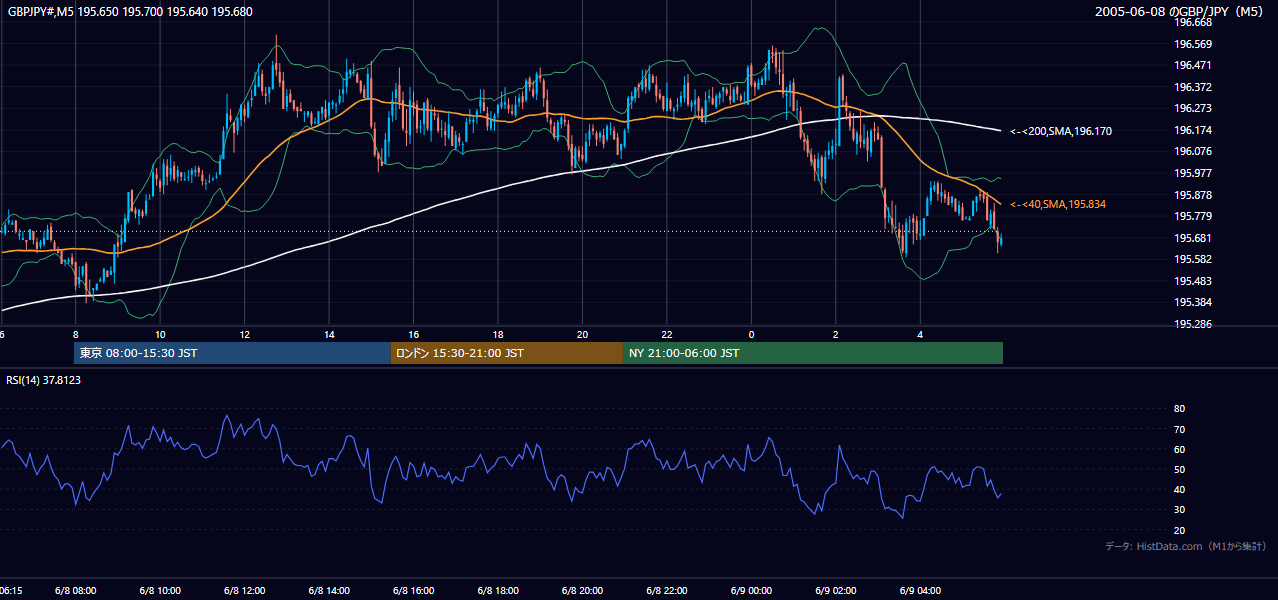Click hour label 2 under price chart
Image resolution: width=1278 pixels, height=600 pixels.
coord(836,334)
